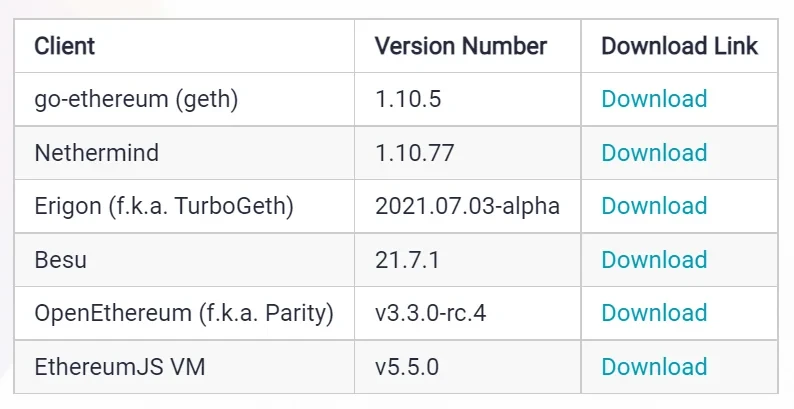
Task: Click the EthereumJS VM client name
Action: click(x=120, y=367)
